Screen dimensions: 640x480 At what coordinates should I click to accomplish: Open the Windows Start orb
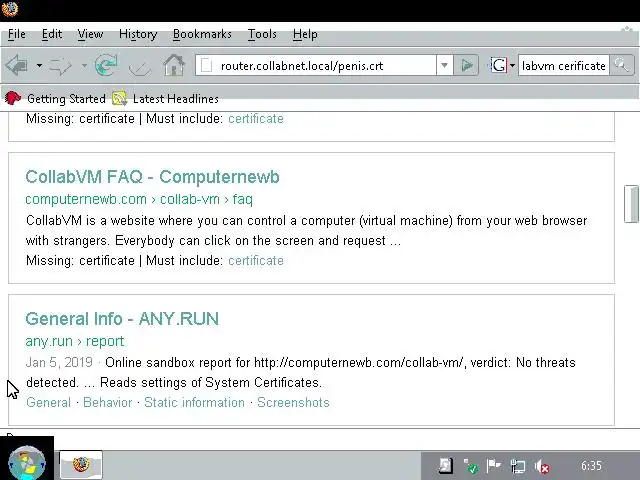[x=27, y=463]
